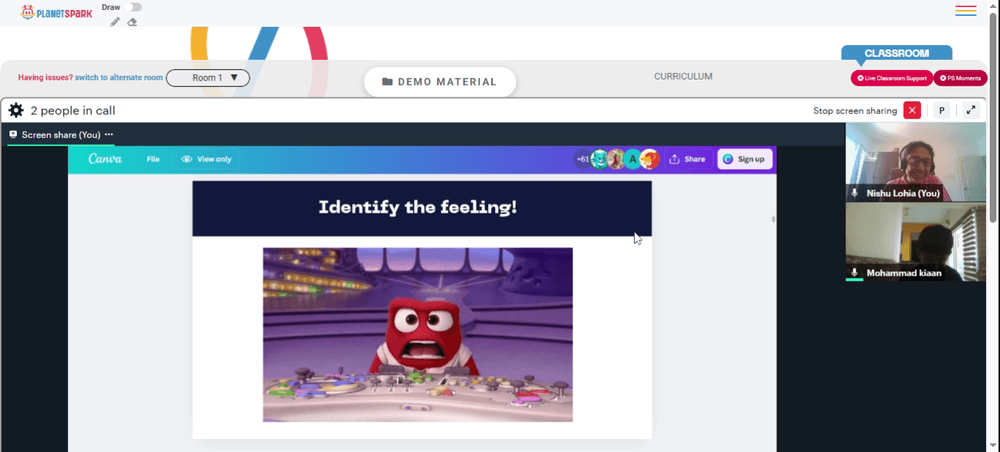Open the Canva File menu
The height and width of the screenshot is (452, 1000).
(x=153, y=159)
